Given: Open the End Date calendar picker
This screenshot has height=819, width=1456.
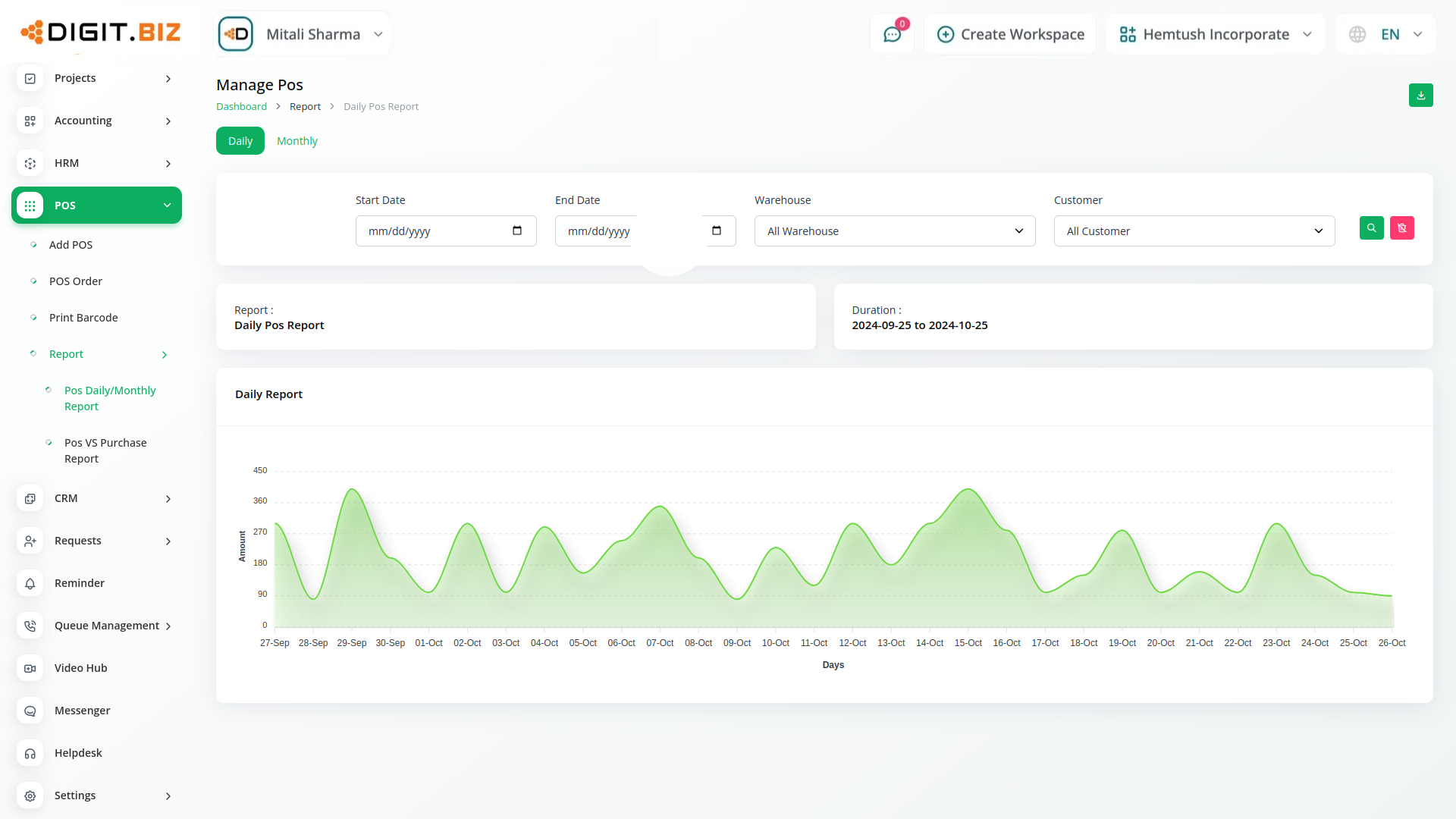Looking at the screenshot, I should (x=717, y=231).
